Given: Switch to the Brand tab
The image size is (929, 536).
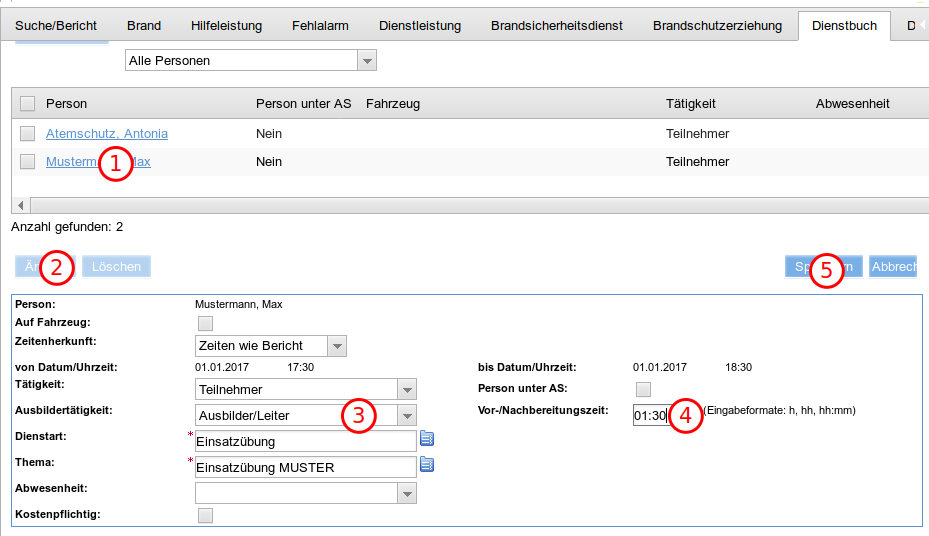Looking at the screenshot, I should pyautogui.click(x=144, y=26).
